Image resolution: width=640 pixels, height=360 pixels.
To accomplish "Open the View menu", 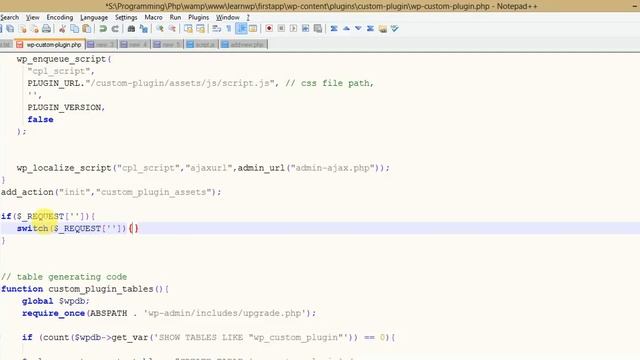I will (x=33, y=17).
